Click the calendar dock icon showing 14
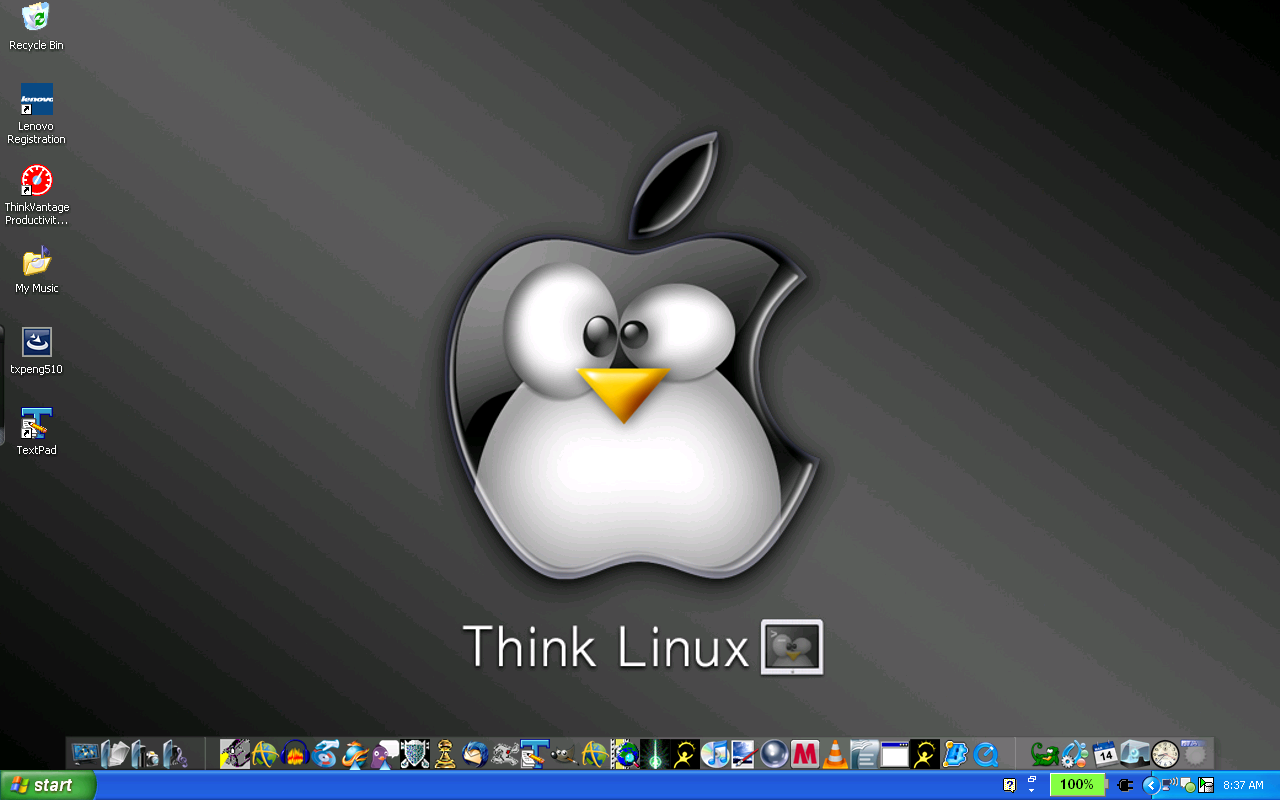 pos(1105,754)
